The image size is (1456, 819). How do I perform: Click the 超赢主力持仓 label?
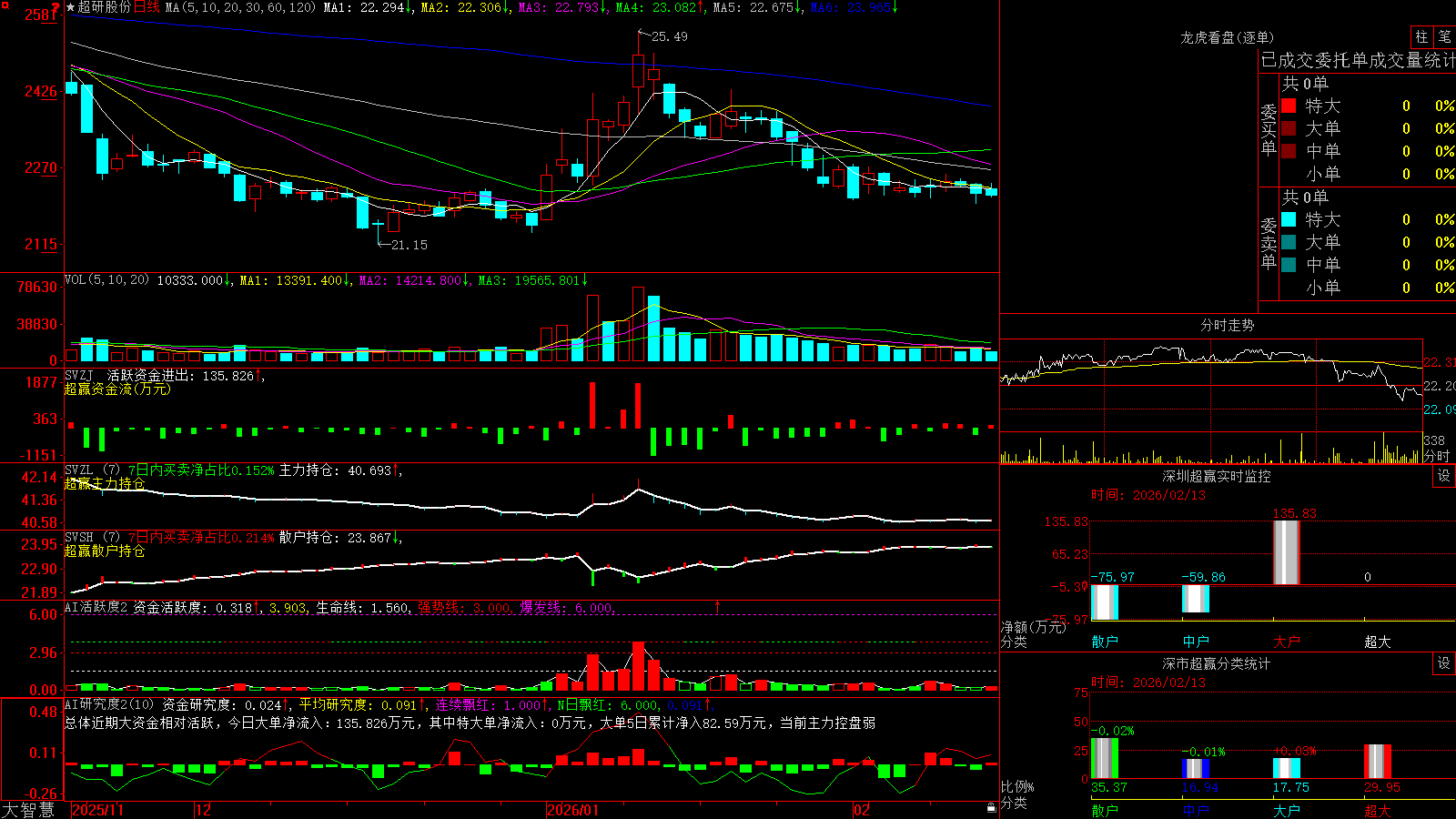point(105,483)
